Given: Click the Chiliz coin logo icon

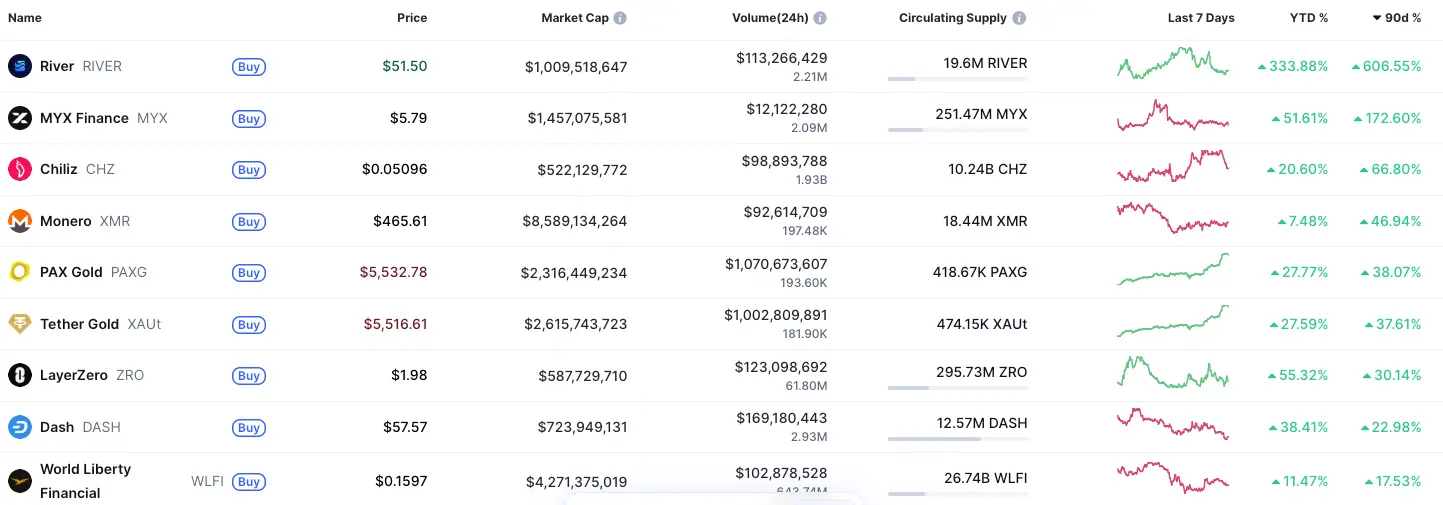Looking at the screenshot, I should [x=20, y=169].
